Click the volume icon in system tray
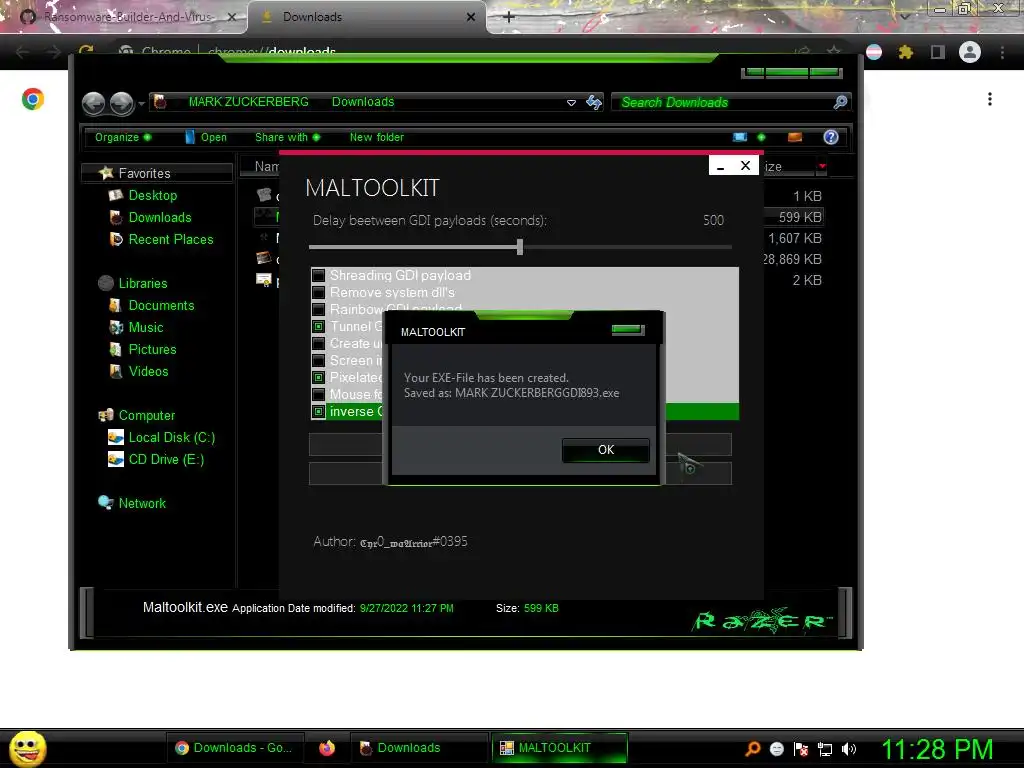Screen dimensions: 1024x768 click(848, 749)
